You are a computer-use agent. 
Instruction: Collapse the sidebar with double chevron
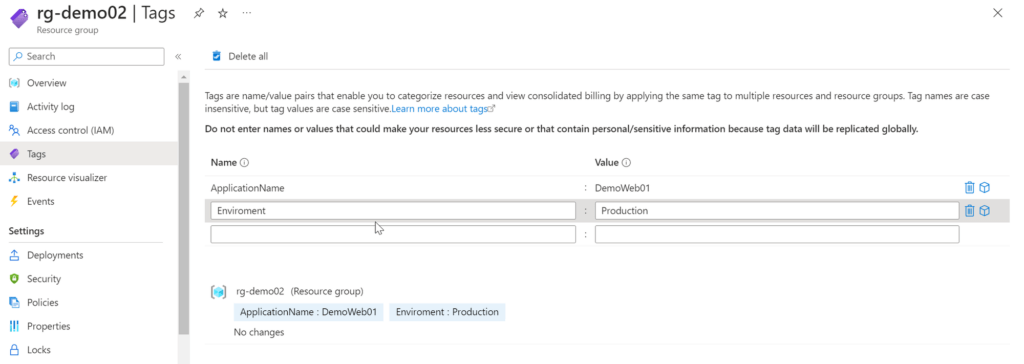(x=178, y=57)
